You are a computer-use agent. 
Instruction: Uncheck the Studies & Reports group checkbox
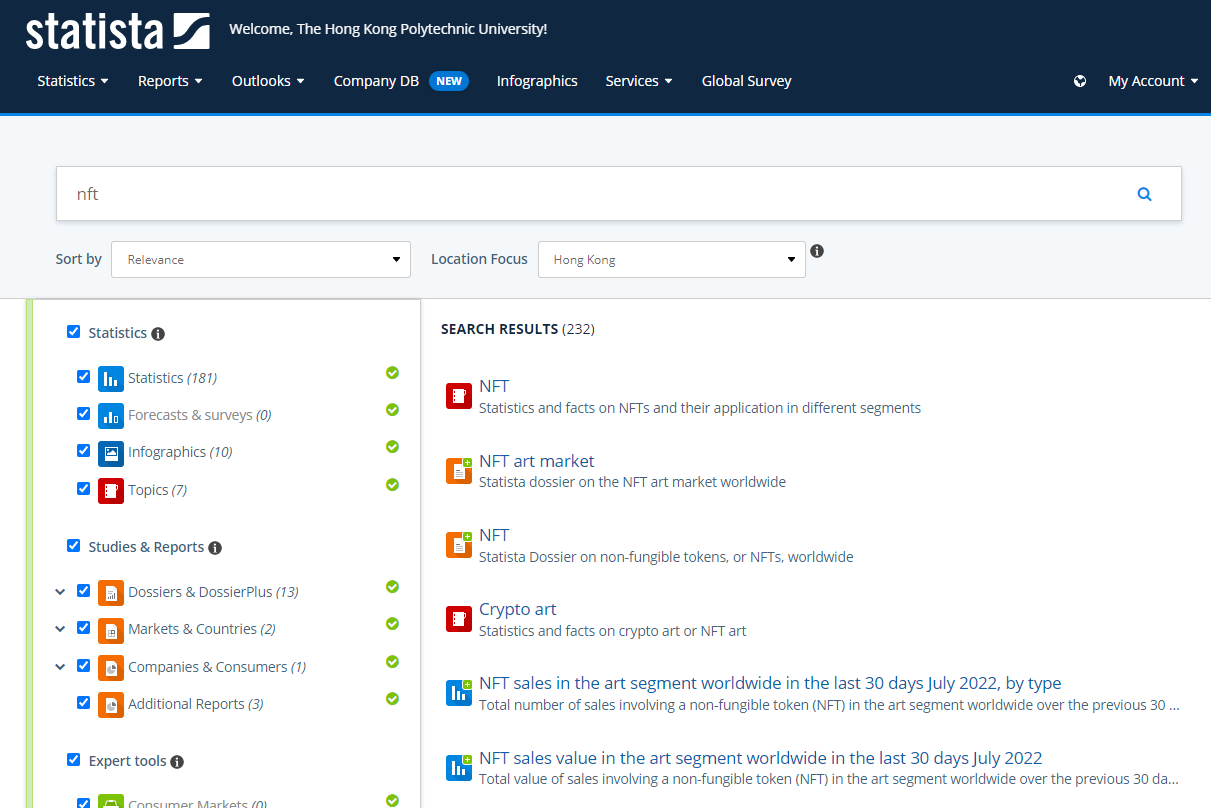[x=73, y=546]
